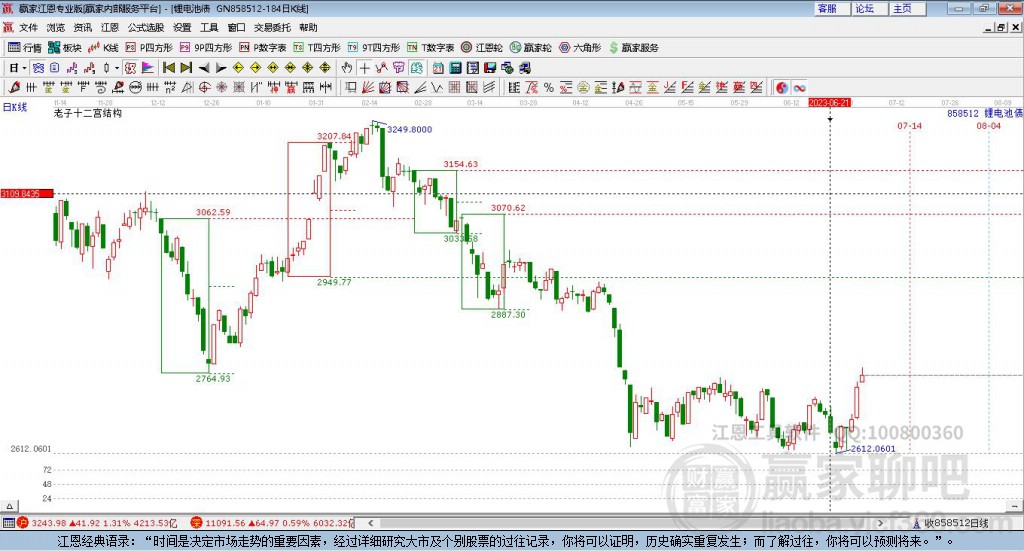Open the 9T四方形 tool

click(374, 48)
